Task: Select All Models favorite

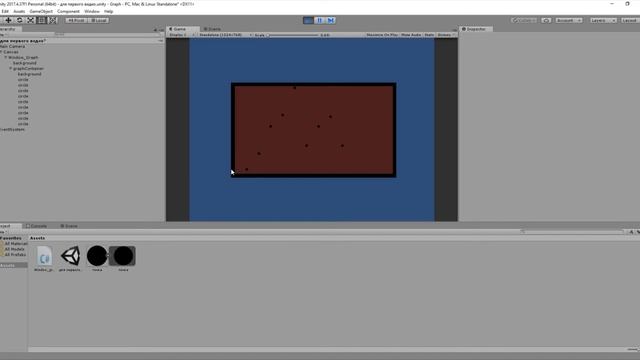Action: click(x=14, y=249)
